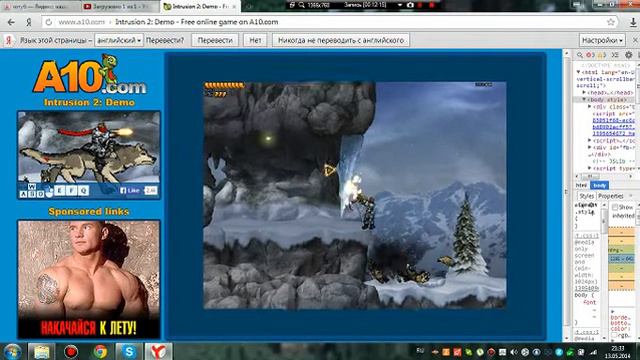This screenshot has height=360, width=640.
Task: Open the Properties tab in DevTools
Action: (611, 196)
